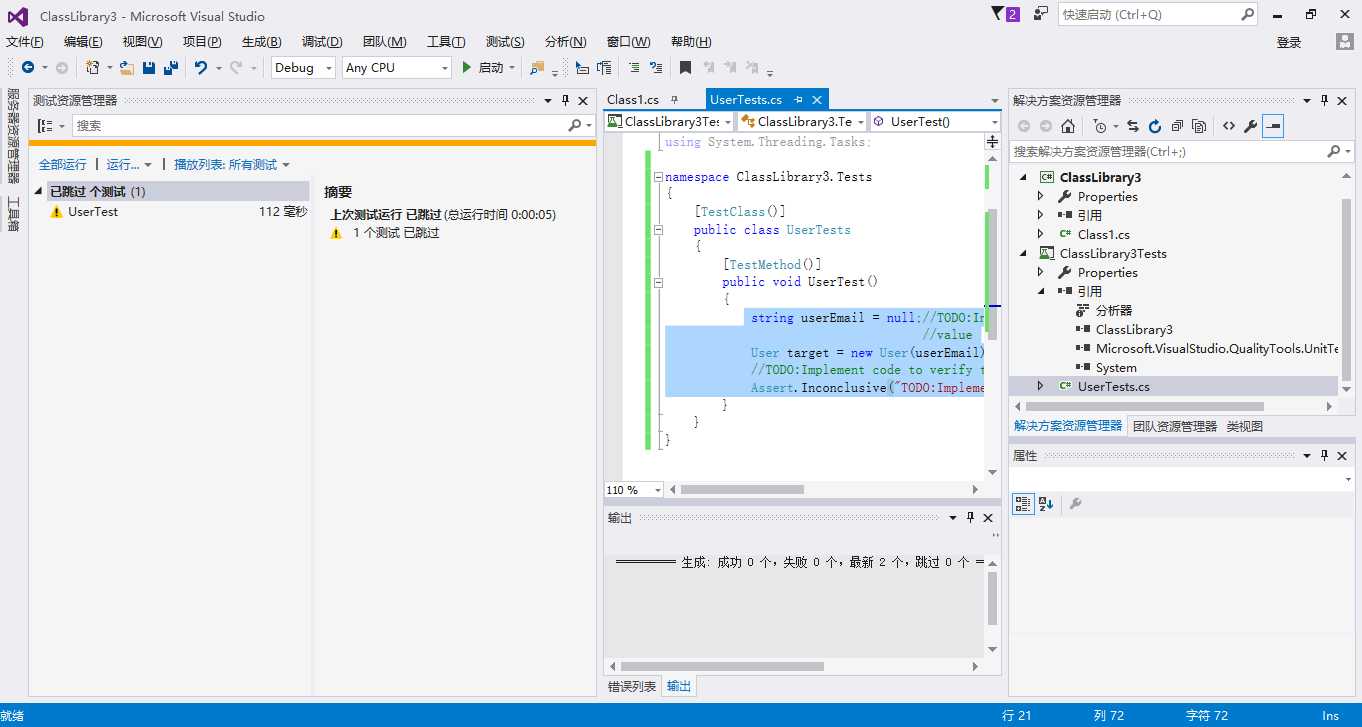Click the New Project toolbar icon

coord(92,67)
